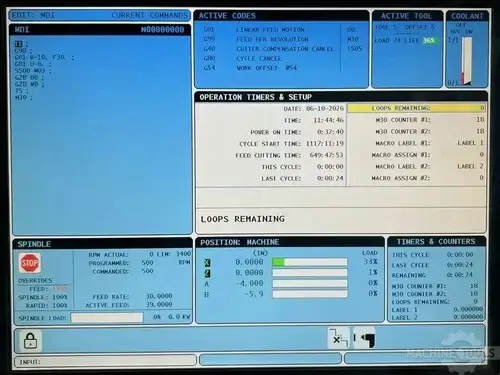Click the X axis load bar
The height and width of the screenshot is (375, 500).
click(310, 262)
